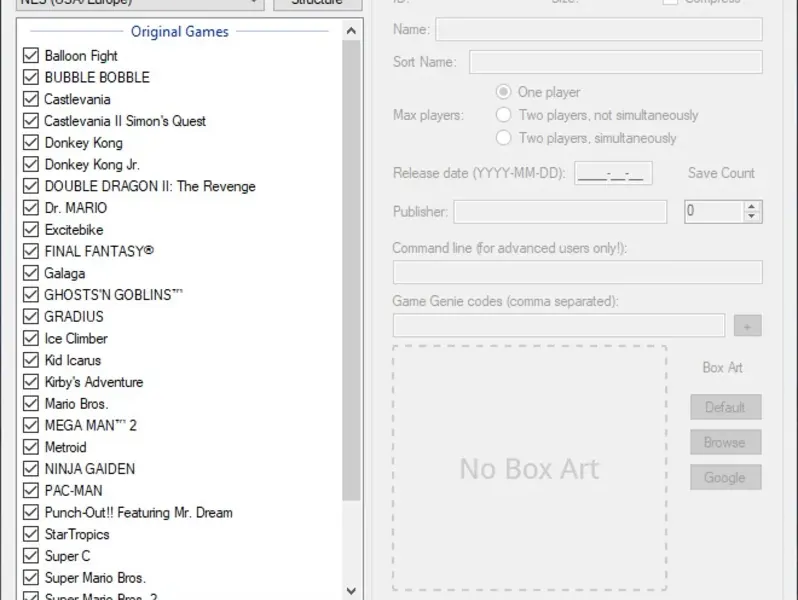This screenshot has width=798, height=600.
Task: Open the NES (USA/Europe) console dropdown
Action: click(x=140, y=3)
